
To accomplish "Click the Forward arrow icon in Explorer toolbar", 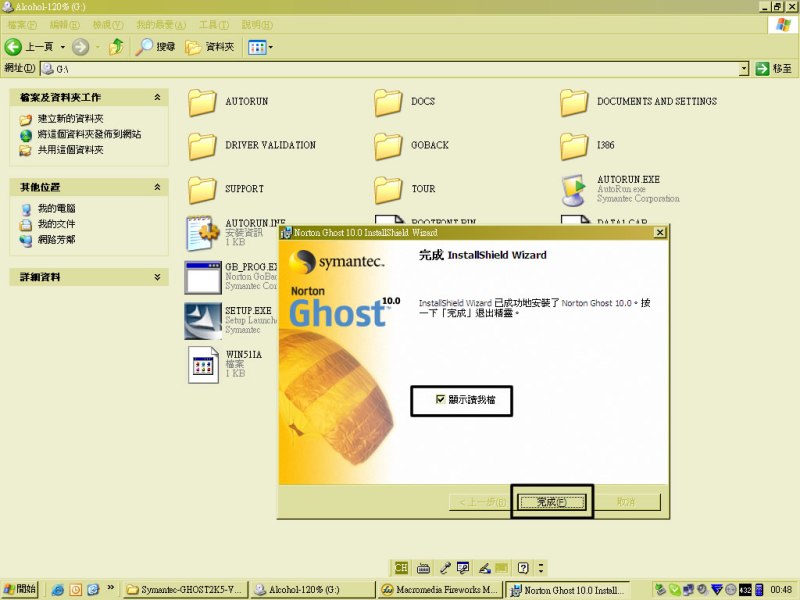I will click(x=80, y=47).
